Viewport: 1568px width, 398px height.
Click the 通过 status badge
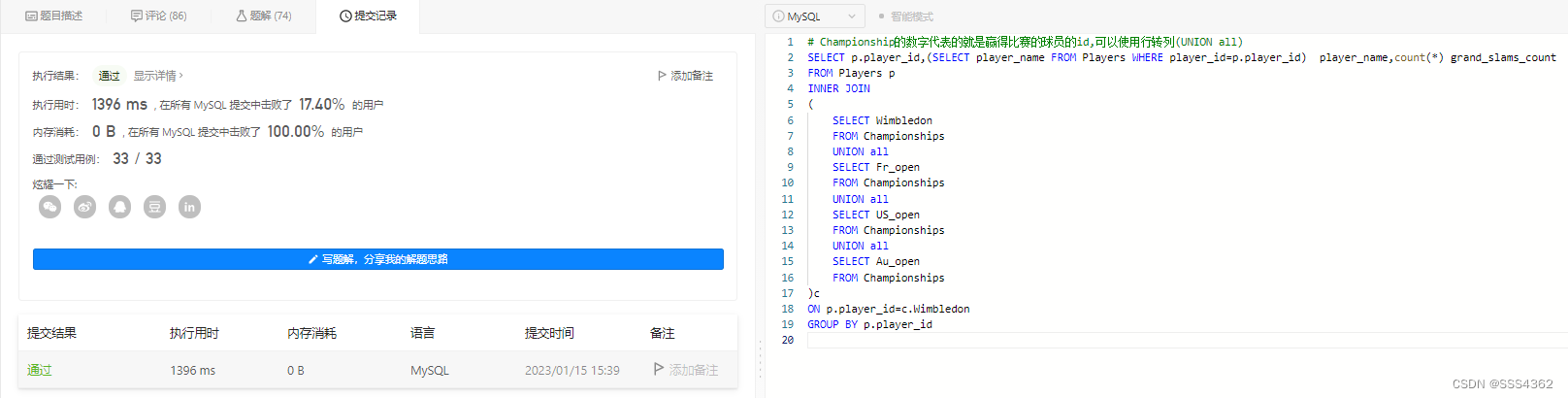109,76
